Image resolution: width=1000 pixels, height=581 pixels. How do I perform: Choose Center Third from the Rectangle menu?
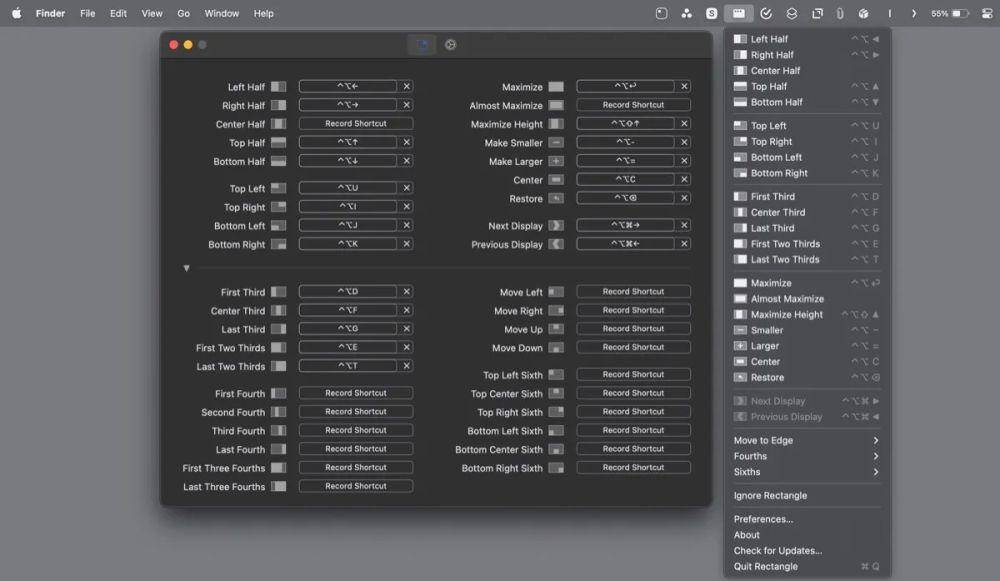tap(807, 212)
